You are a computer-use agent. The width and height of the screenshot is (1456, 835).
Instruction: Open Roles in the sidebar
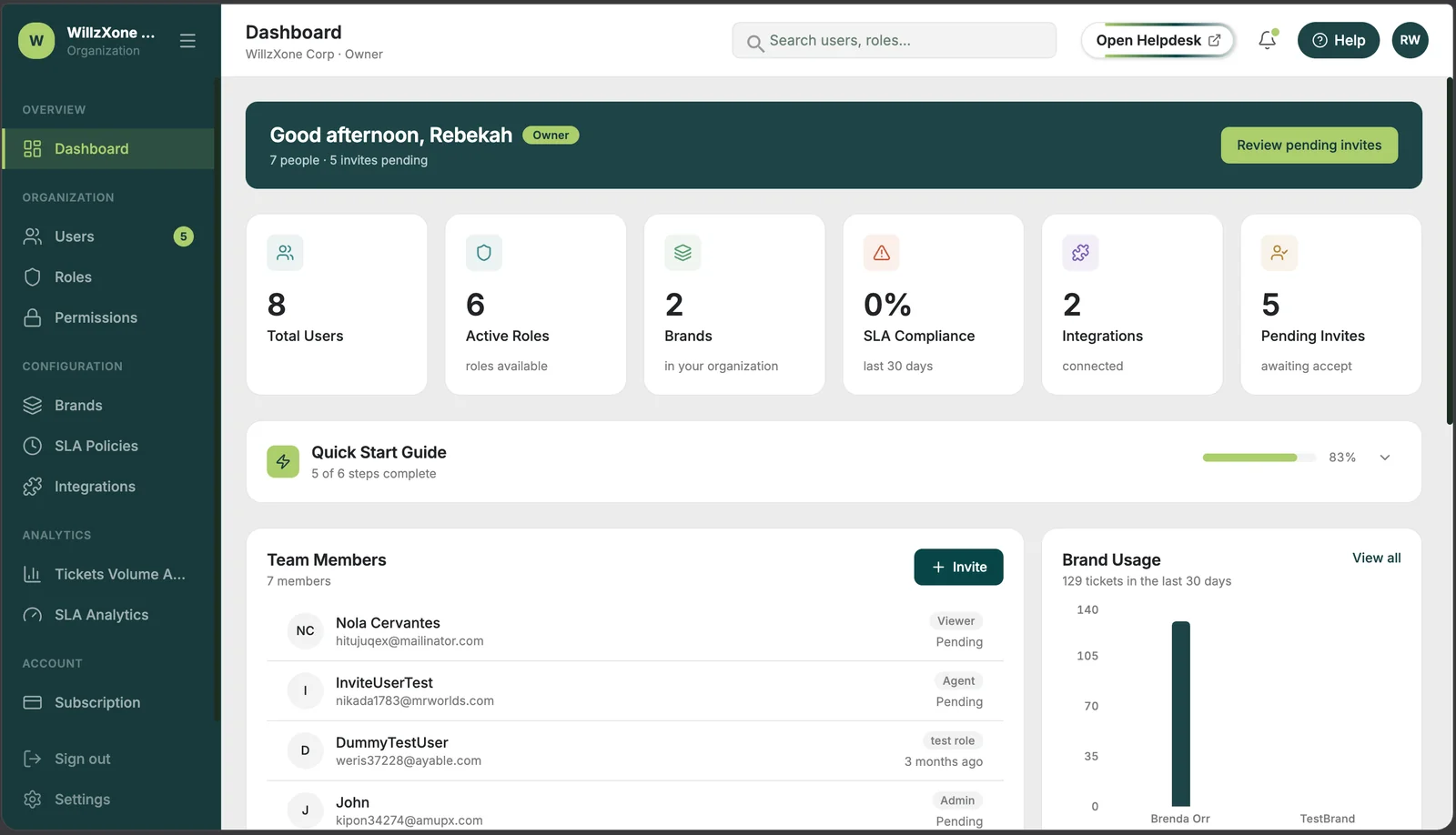[x=108, y=277]
